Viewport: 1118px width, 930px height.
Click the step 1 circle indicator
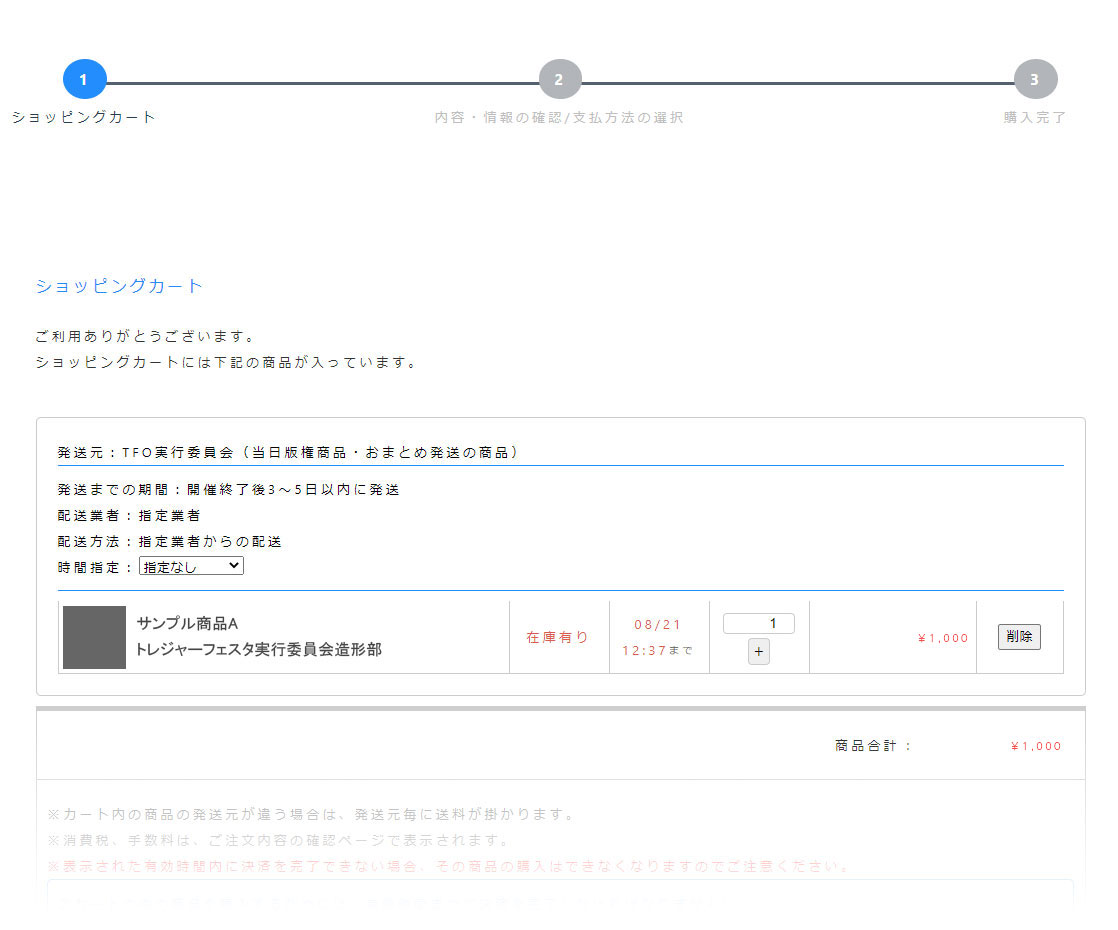pos(84,80)
